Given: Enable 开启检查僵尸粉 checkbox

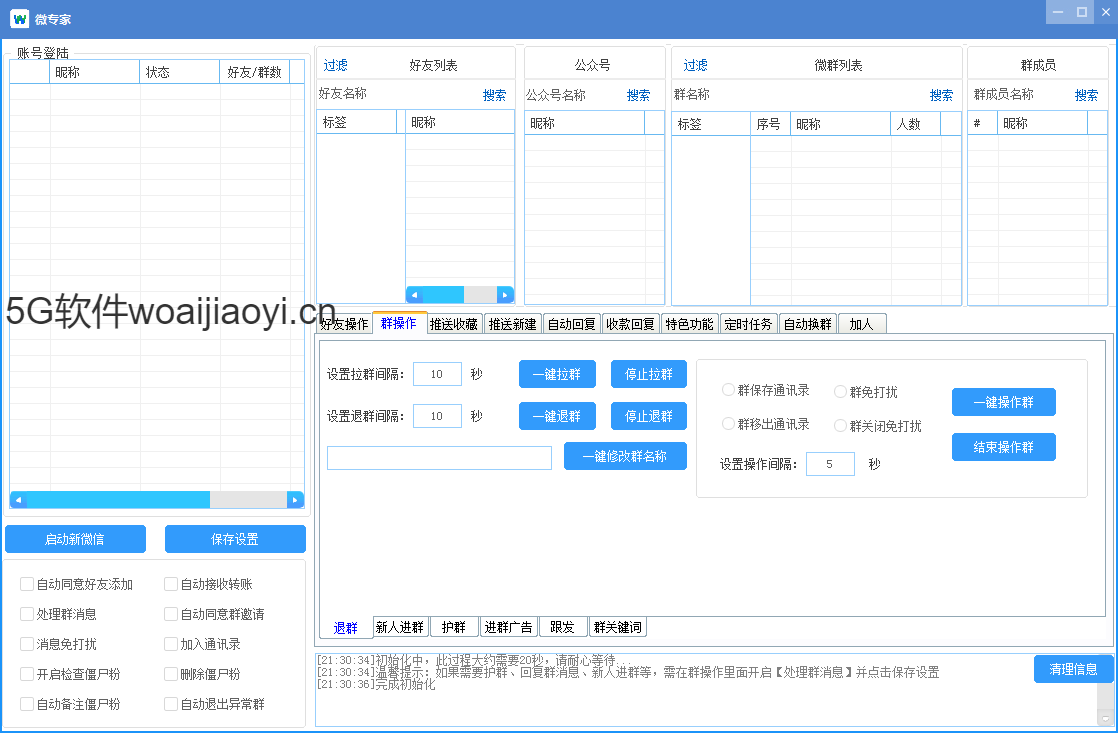Looking at the screenshot, I should pyautogui.click(x=27, y=674).
